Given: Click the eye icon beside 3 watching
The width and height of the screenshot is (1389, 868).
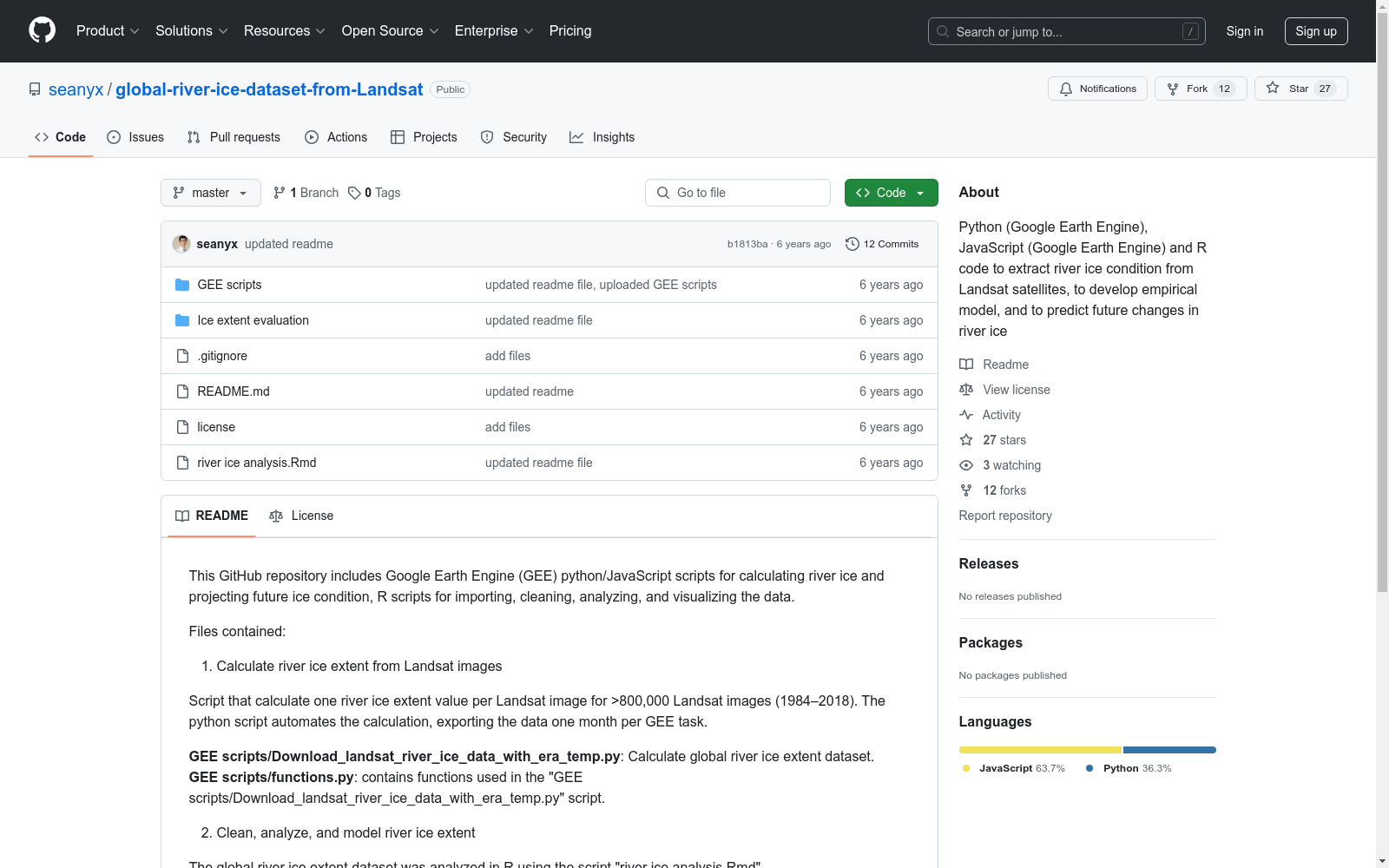Looking at the screenshot, I should click(x=966, y=465).
